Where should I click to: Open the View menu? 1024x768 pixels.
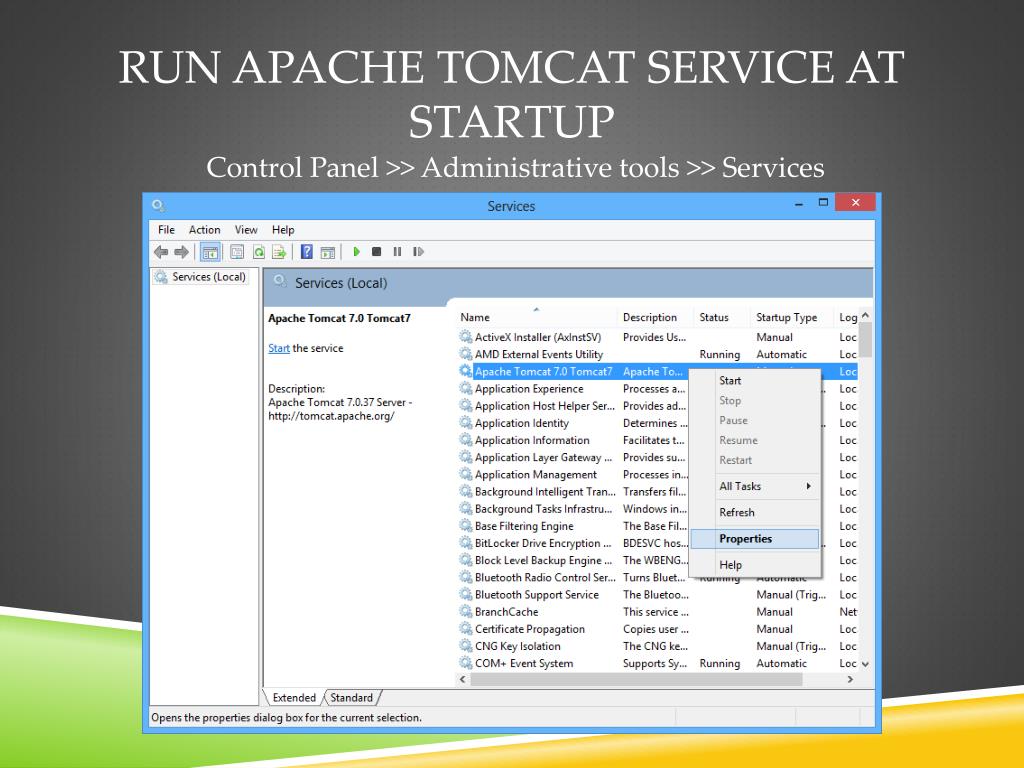(246, 230)
